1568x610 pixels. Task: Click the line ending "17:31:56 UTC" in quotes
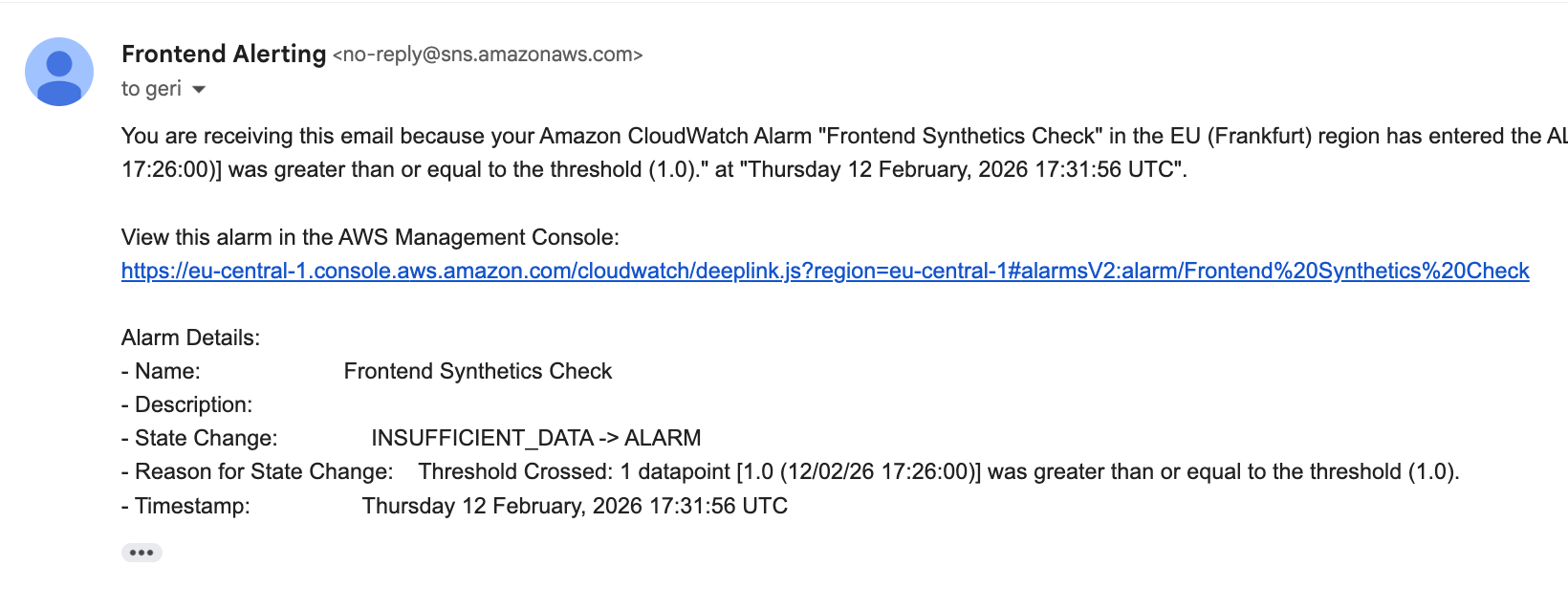[x=654, y=170]
